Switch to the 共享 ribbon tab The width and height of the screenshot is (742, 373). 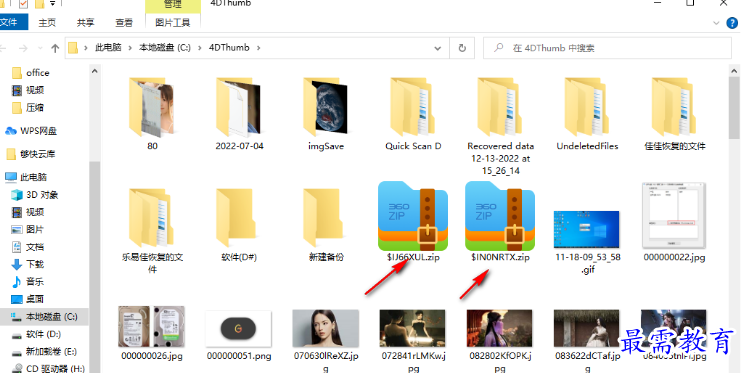(x=85, y=22)
